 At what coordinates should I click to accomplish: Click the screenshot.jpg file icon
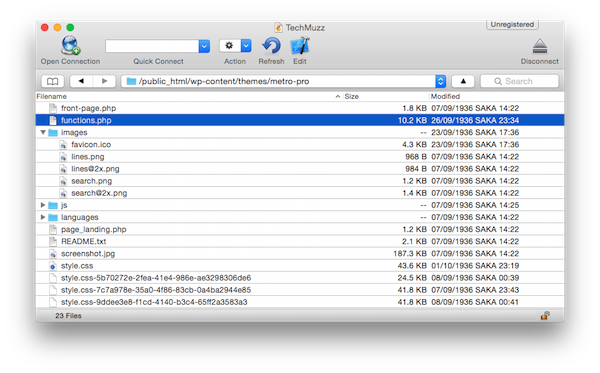pos(53,254)
